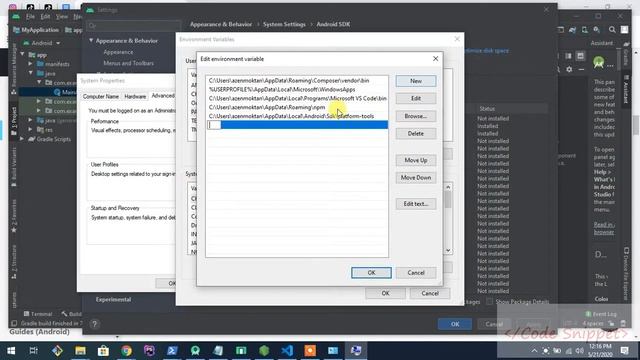Select Experimental in Settings tree
This screenshot has width=640, height=360.
[113, 299]
